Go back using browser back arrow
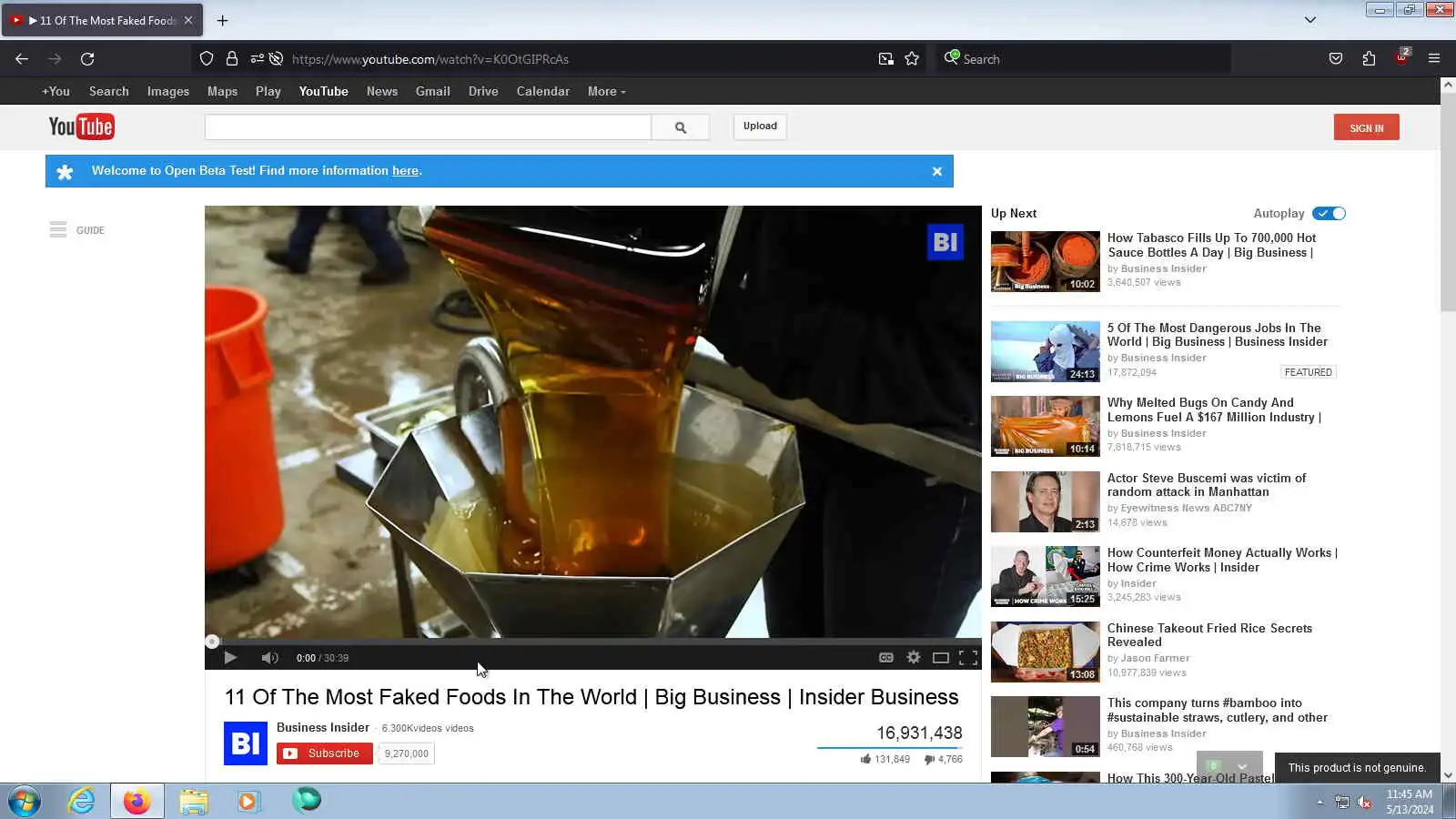1456x819 pixels. click(22, 59)
